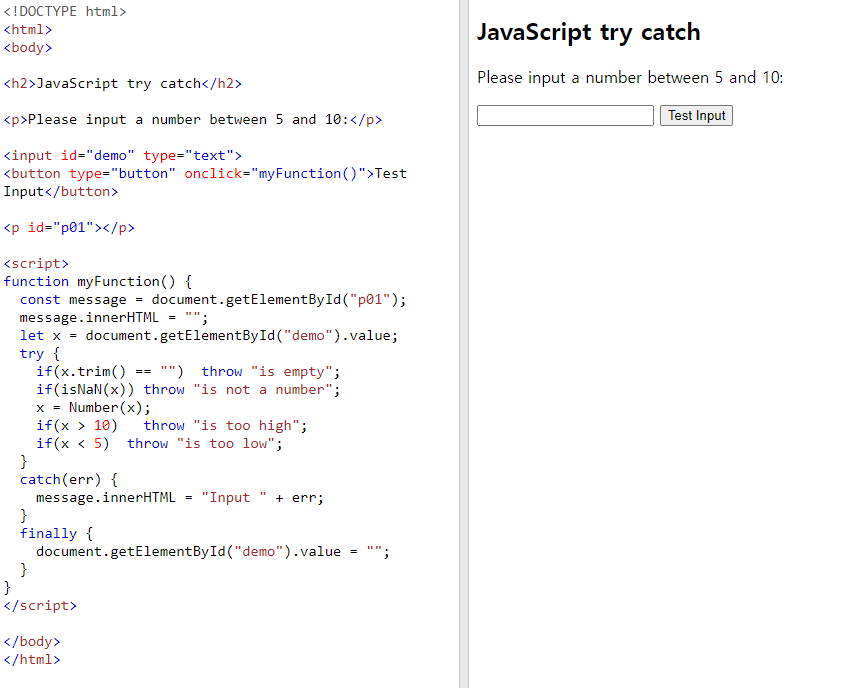Click the Test Input button

(696, 116)
